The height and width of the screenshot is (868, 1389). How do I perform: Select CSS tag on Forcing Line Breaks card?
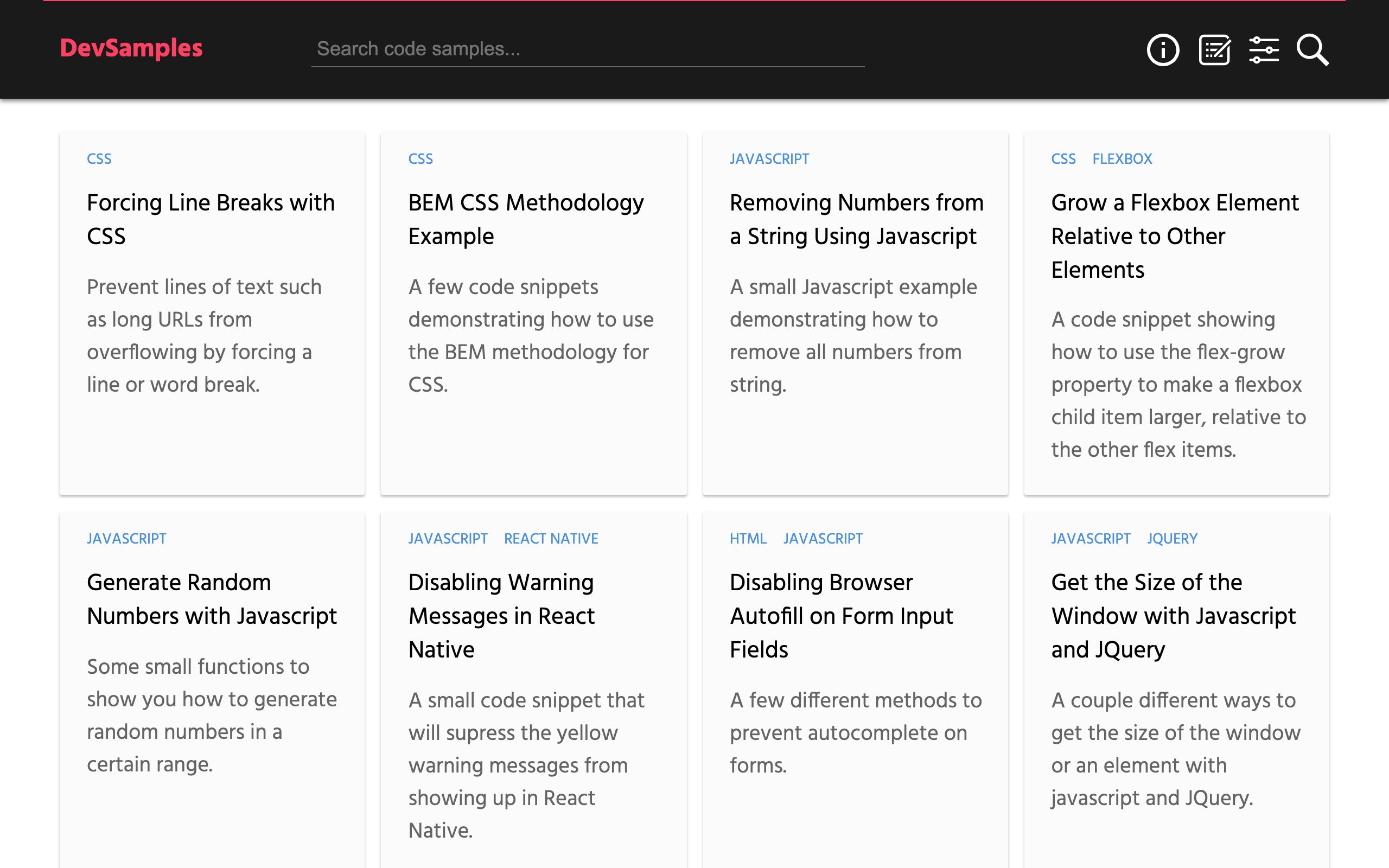coord(99,159)
